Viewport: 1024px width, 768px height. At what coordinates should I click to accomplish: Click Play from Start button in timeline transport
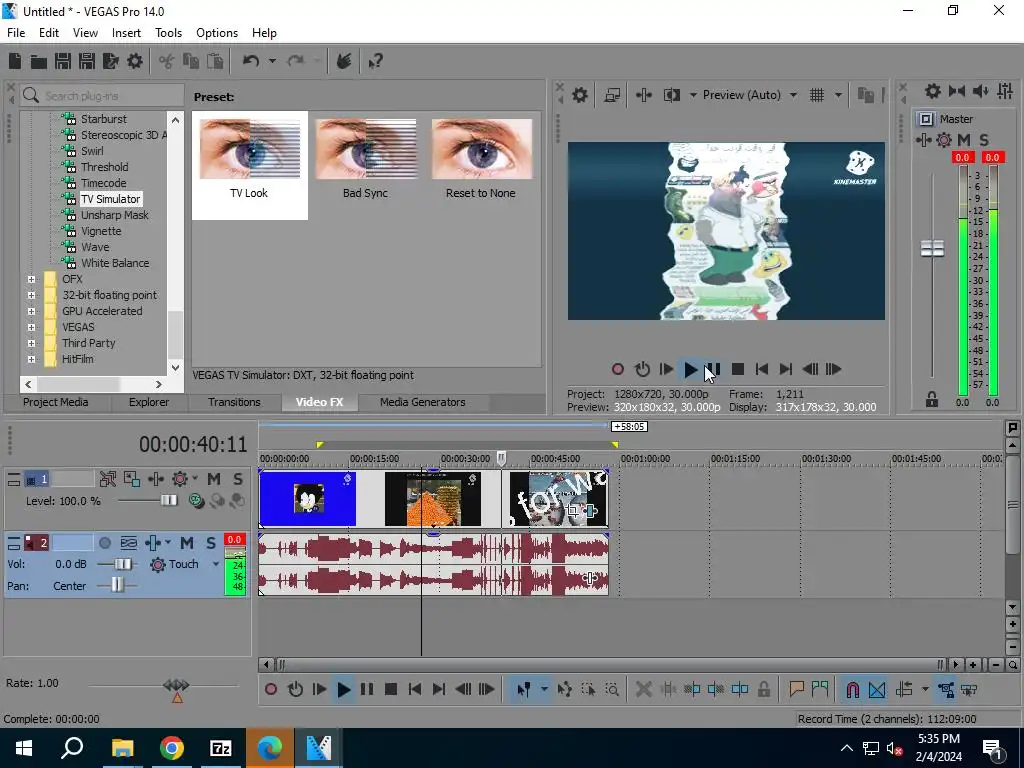(319, 690)
